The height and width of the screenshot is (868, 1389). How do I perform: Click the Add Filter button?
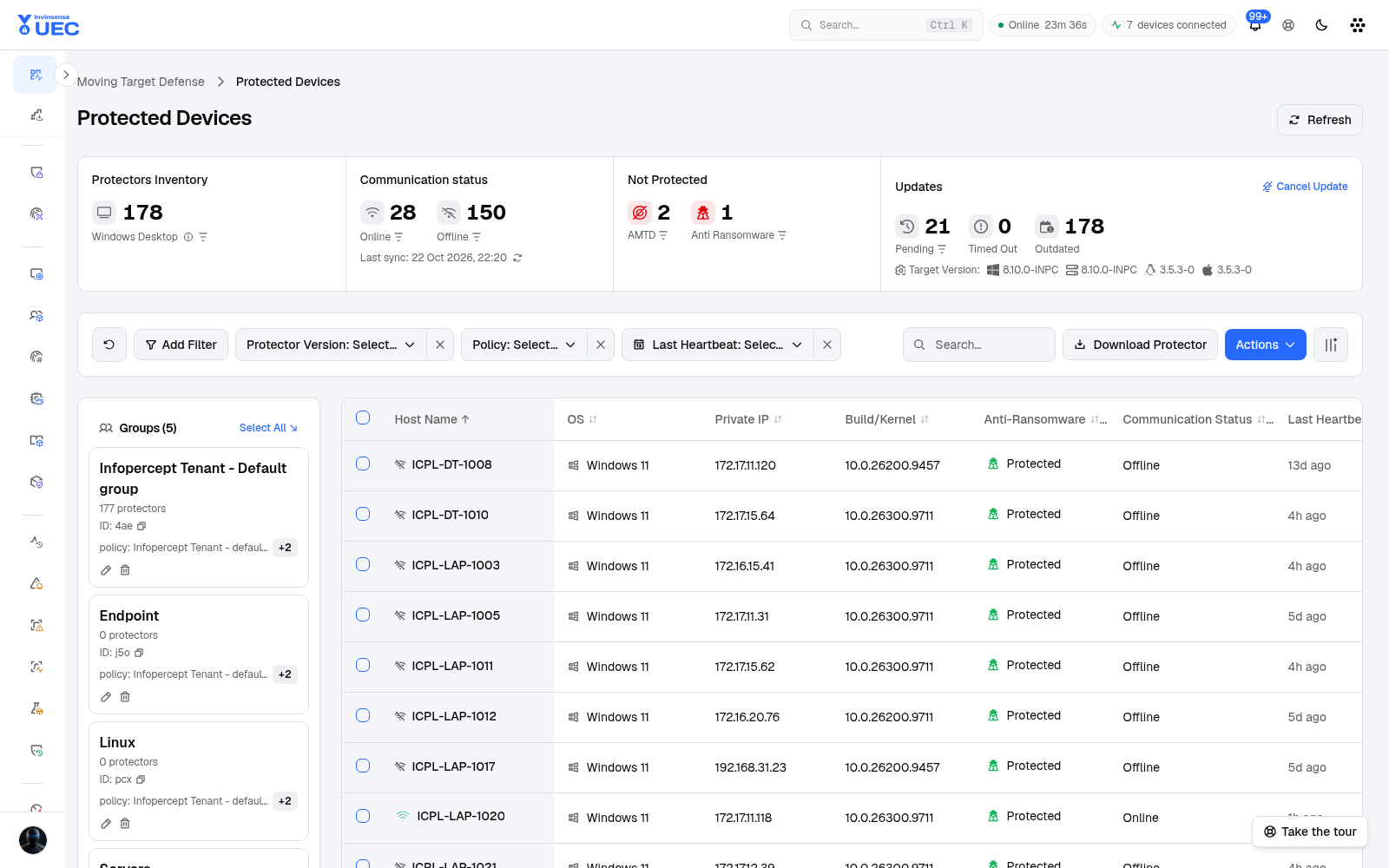181,345
